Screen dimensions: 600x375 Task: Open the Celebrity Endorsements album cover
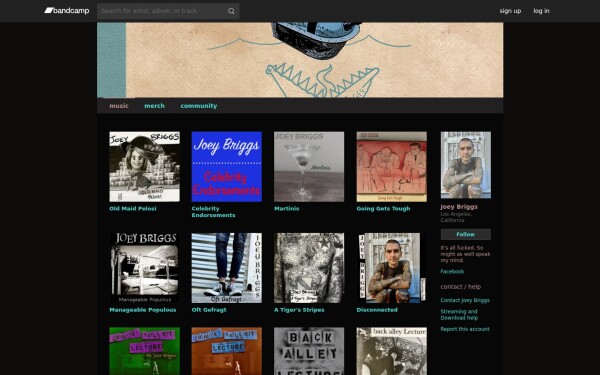(227, 166)
